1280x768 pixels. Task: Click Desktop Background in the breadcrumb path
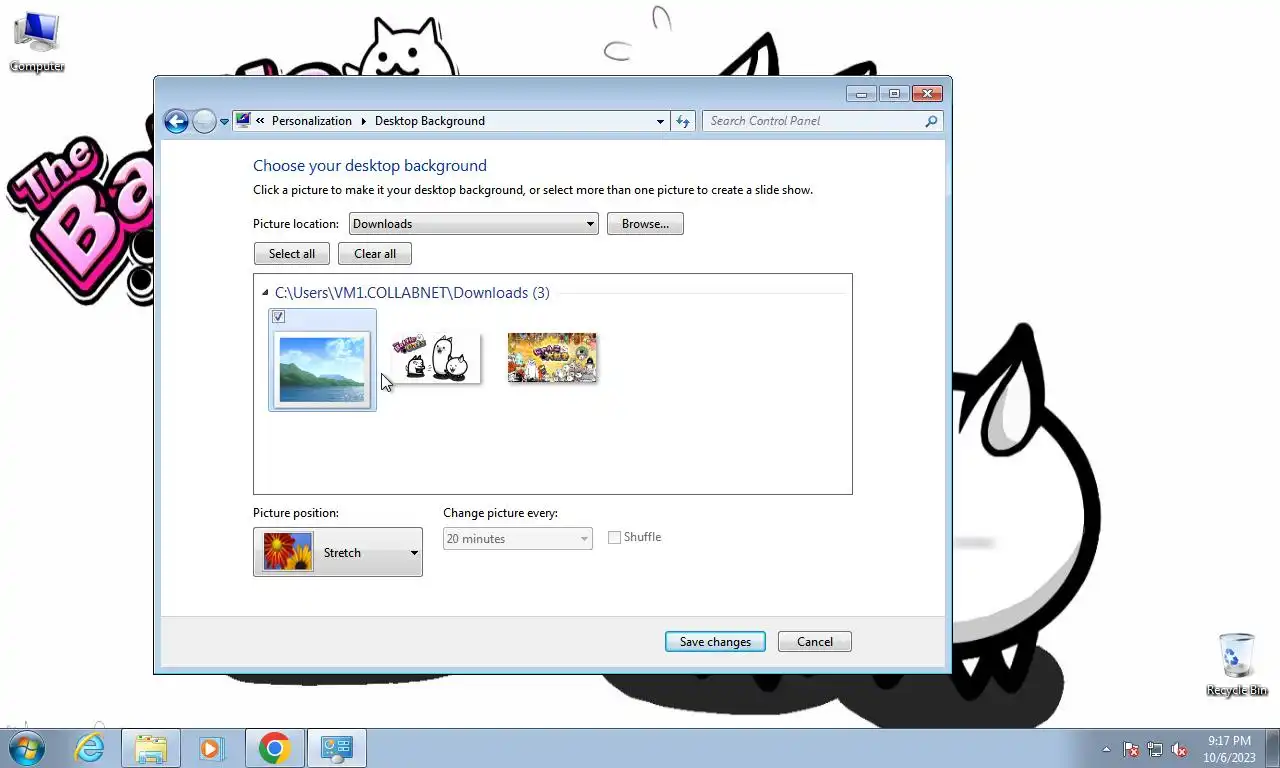click(x=430, y=121)
